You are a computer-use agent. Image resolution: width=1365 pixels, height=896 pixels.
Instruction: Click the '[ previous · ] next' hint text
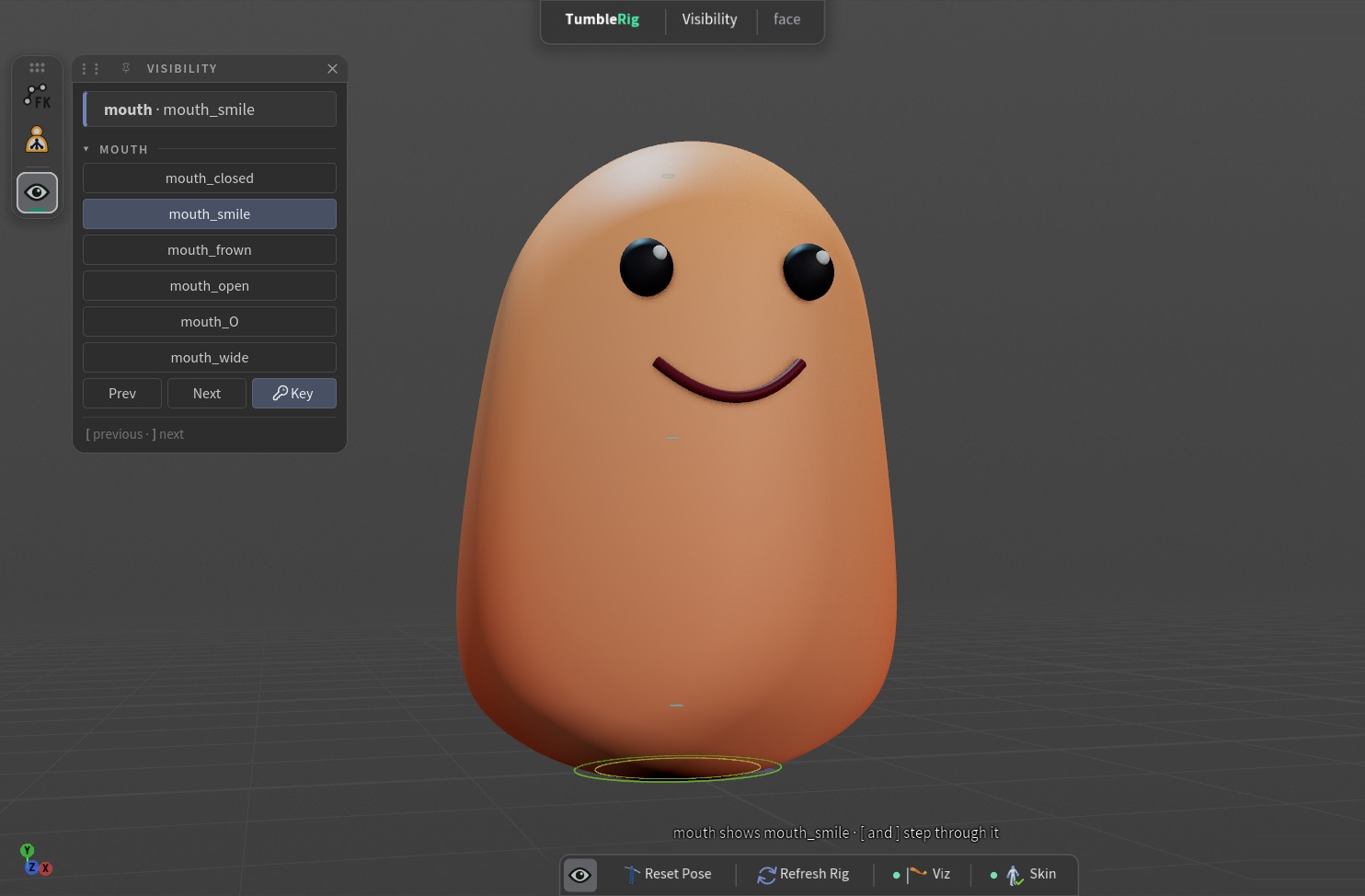(135, 434)
